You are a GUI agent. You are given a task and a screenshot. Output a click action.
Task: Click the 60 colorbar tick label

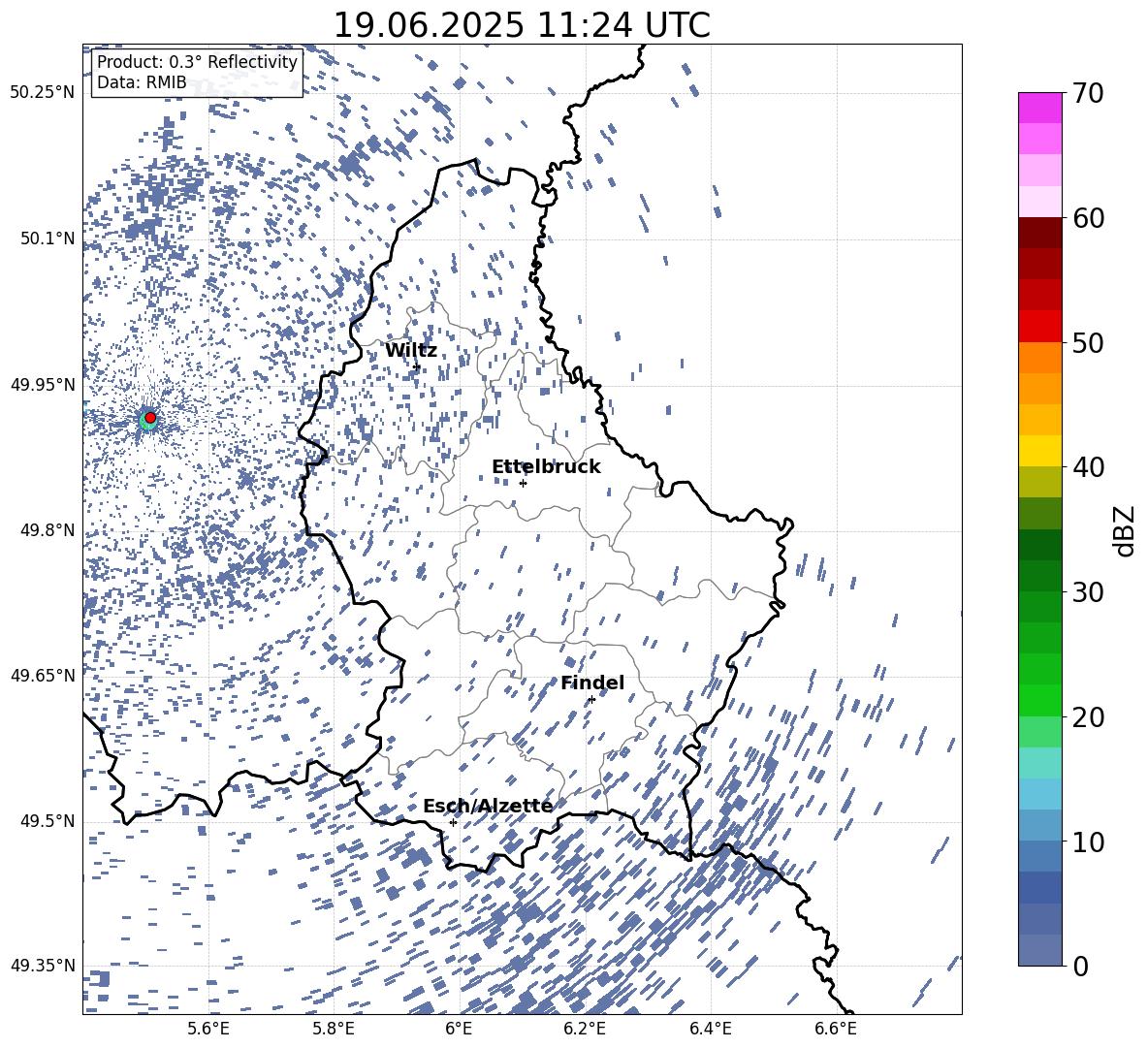[1088, 218]
